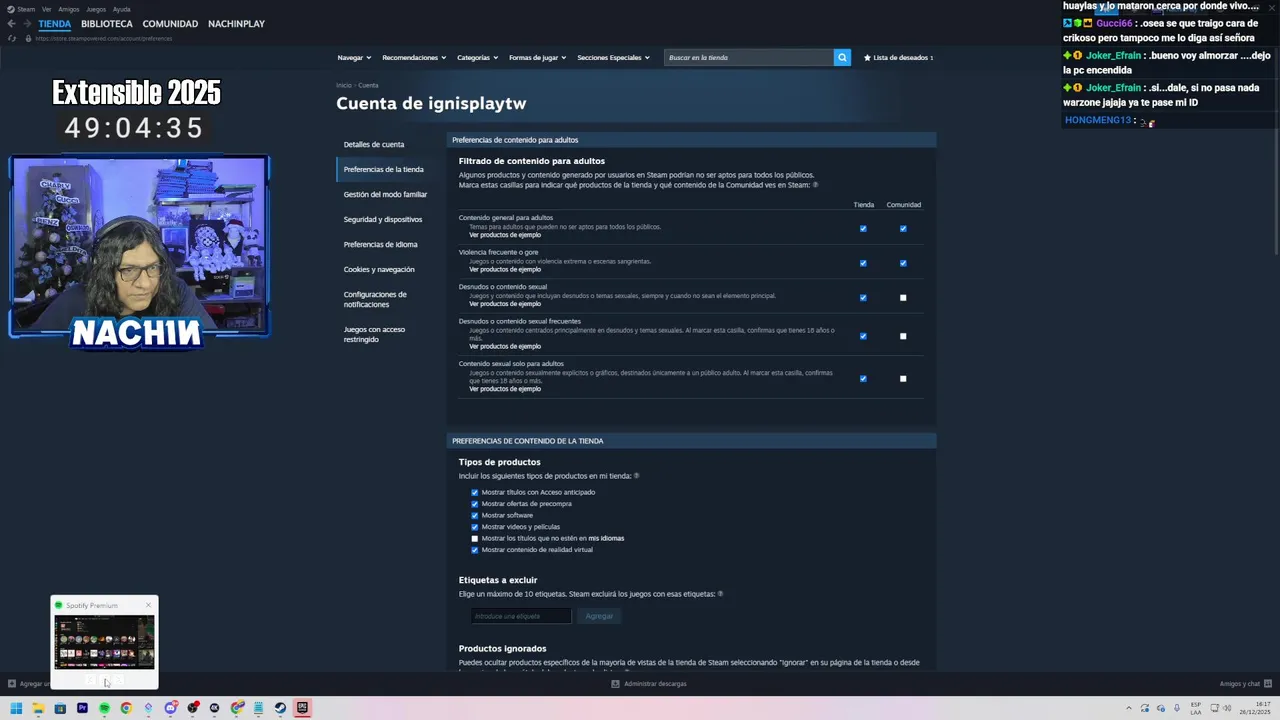This screenshot has height=720, width=1280.
Task: Open the Ver menu
Action: pyautogui.click(x=46, y=9)
